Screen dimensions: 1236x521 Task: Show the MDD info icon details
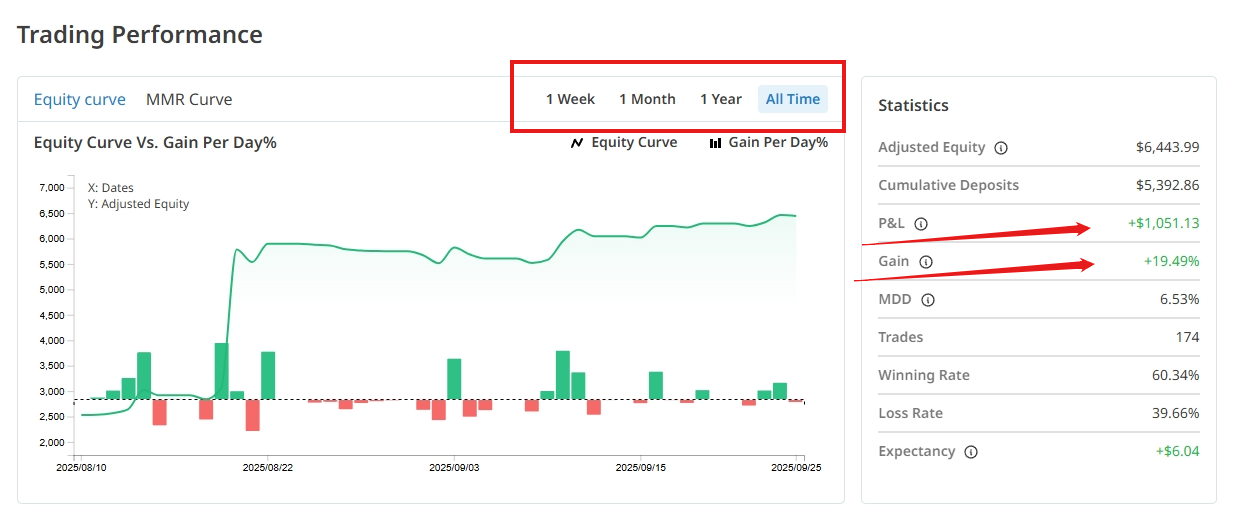(928, 300)
